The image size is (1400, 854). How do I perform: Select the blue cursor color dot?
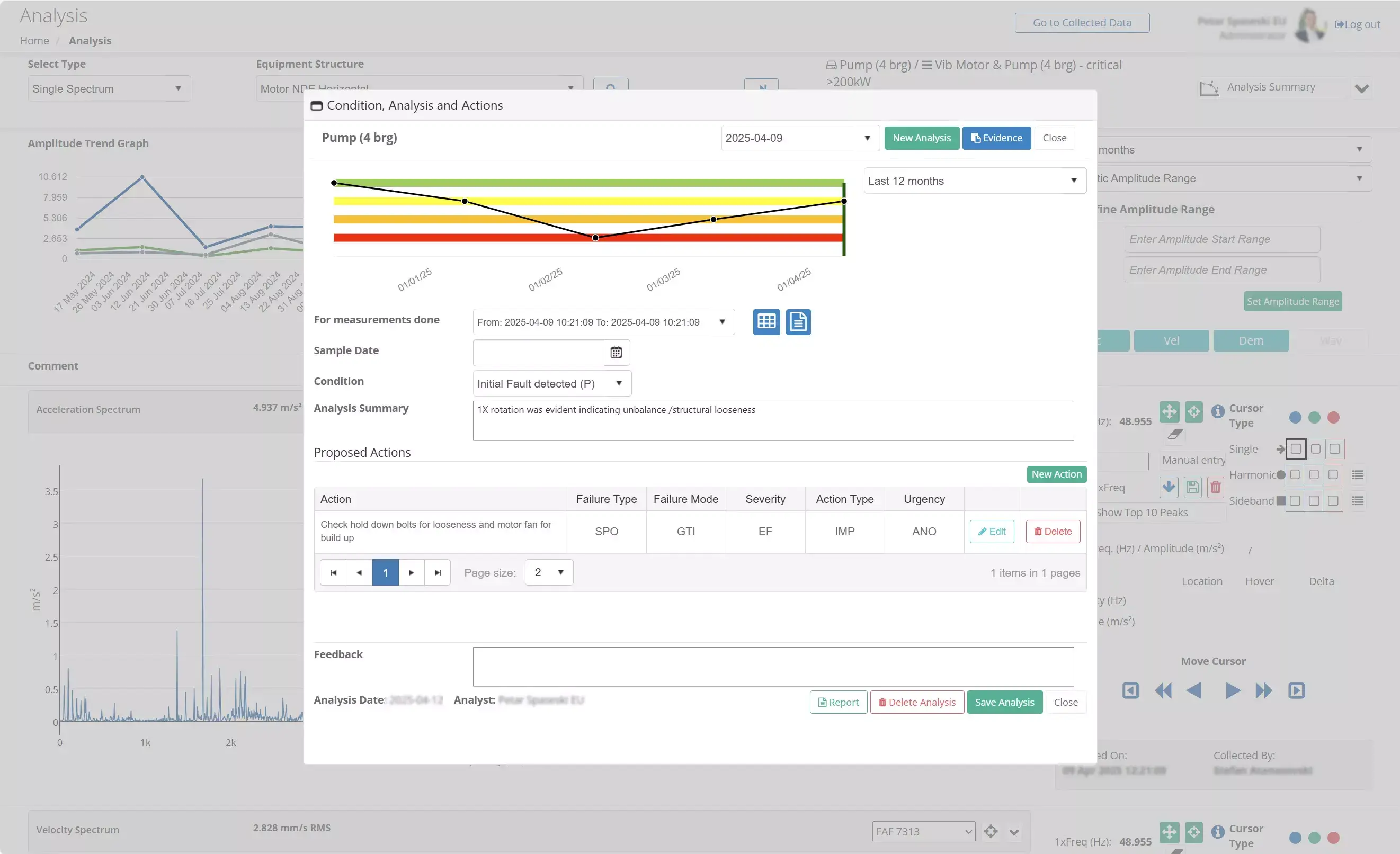pyautogui.click(x=1295, y=418)
